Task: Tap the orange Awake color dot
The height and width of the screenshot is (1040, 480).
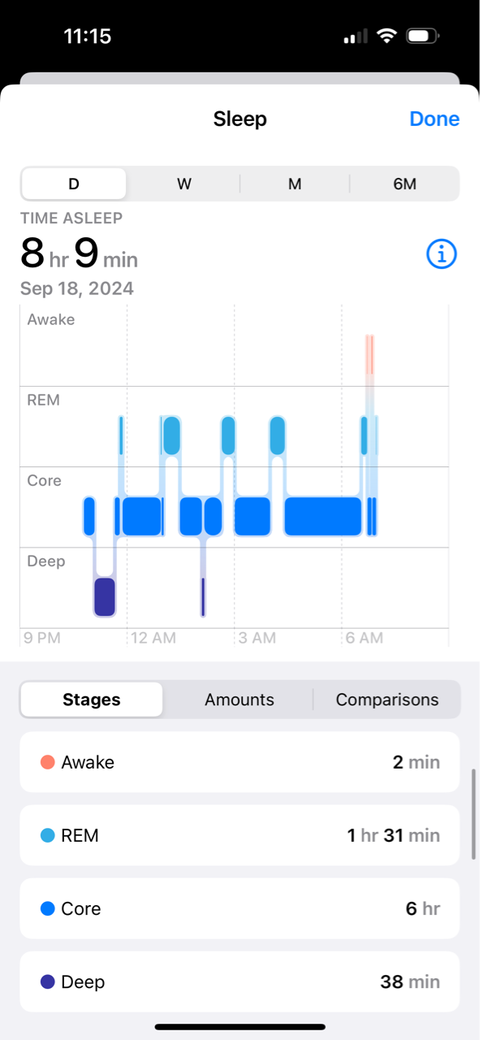Action: coord(48,762)
